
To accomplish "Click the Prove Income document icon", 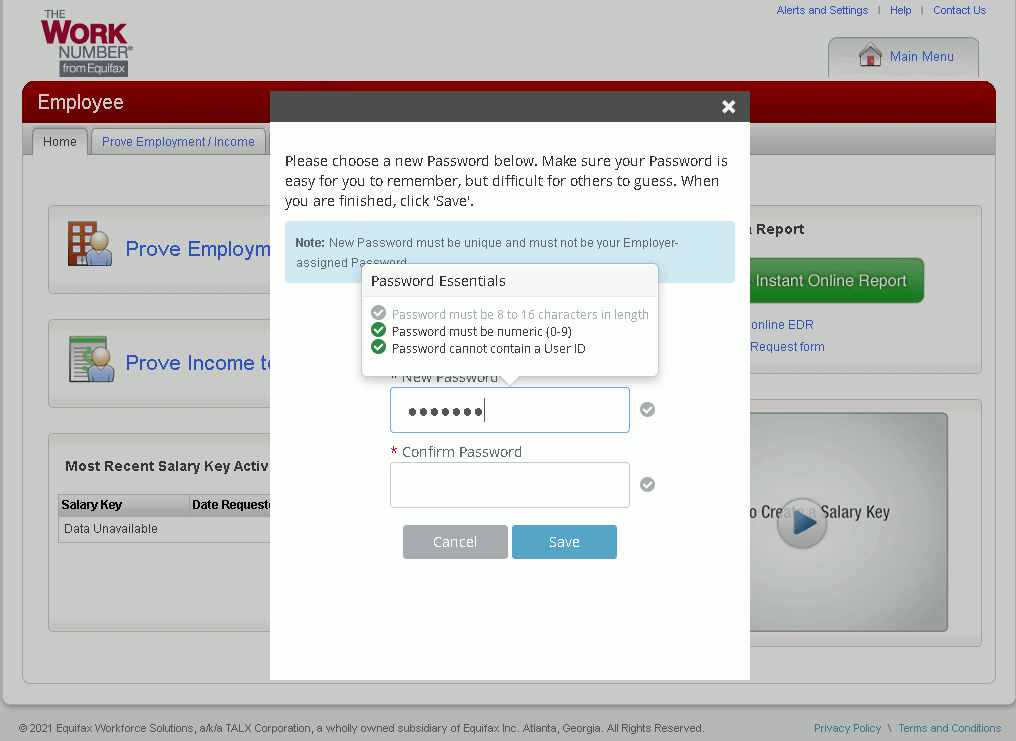I will coord(90,359).
